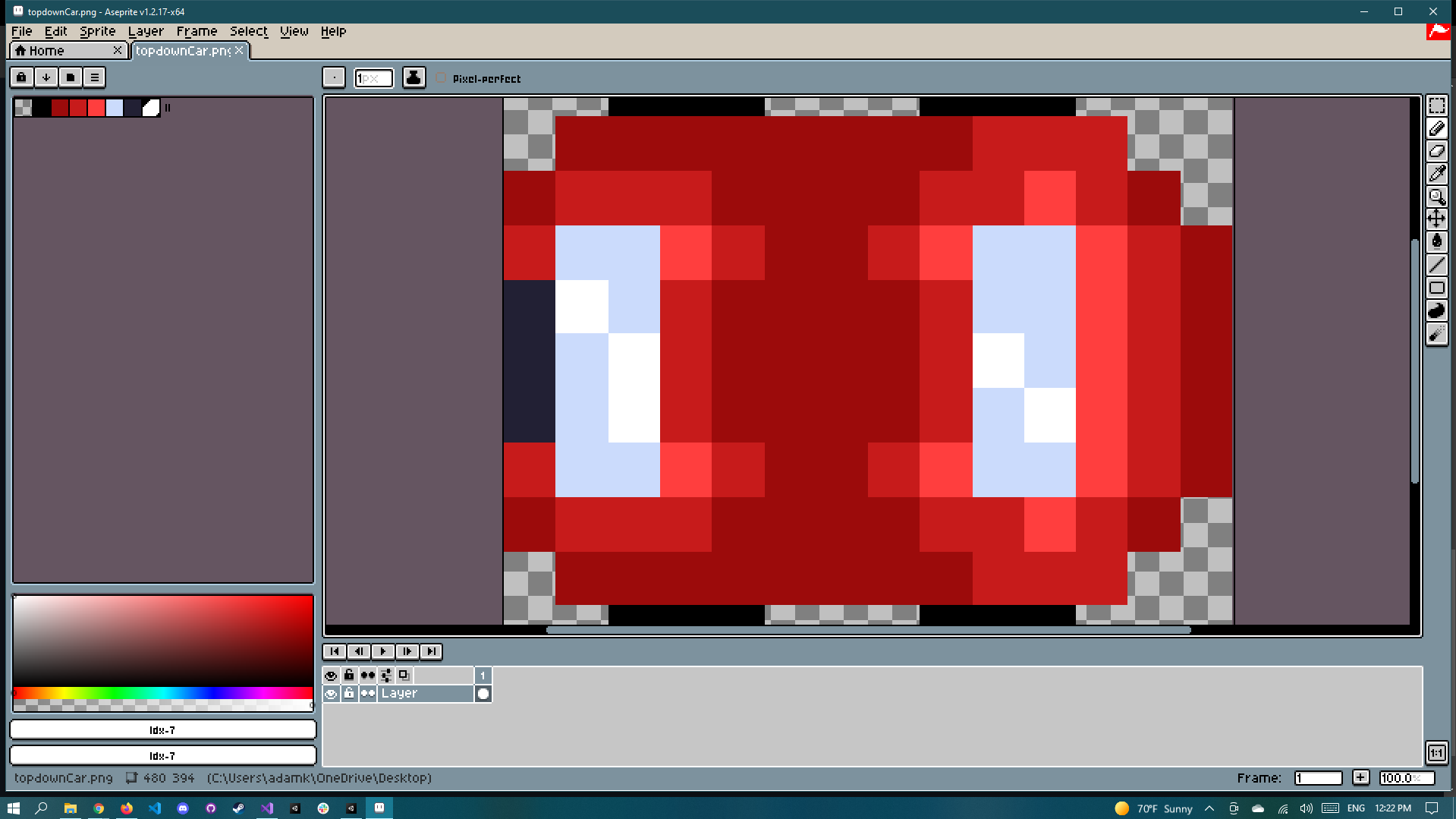This screenshot has height=819, width=1456.
Task: Select the Paint Bucket tool
Action: 1437,241
